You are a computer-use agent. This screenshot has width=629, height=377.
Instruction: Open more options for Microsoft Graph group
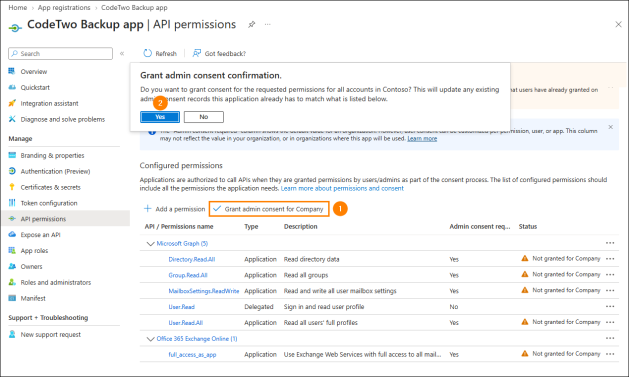[x=610, y=243]
